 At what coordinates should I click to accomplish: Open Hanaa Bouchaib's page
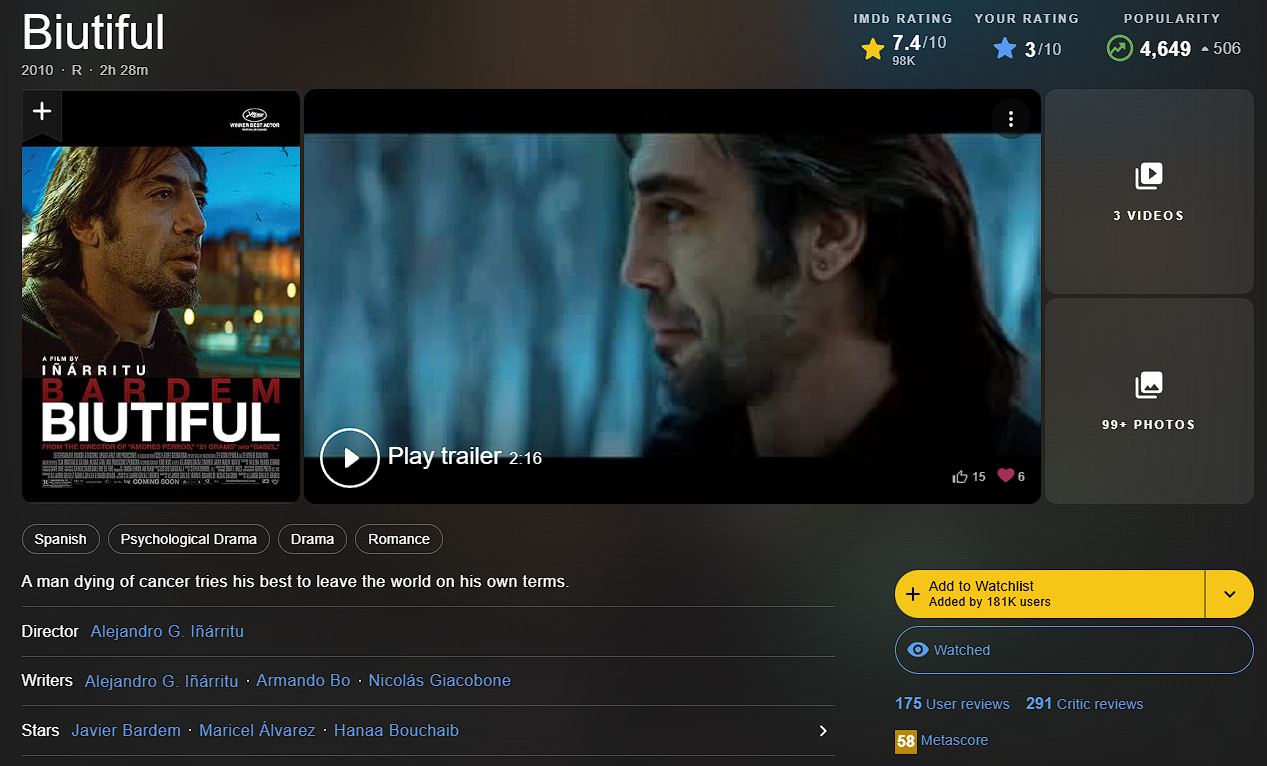point(397,730)
